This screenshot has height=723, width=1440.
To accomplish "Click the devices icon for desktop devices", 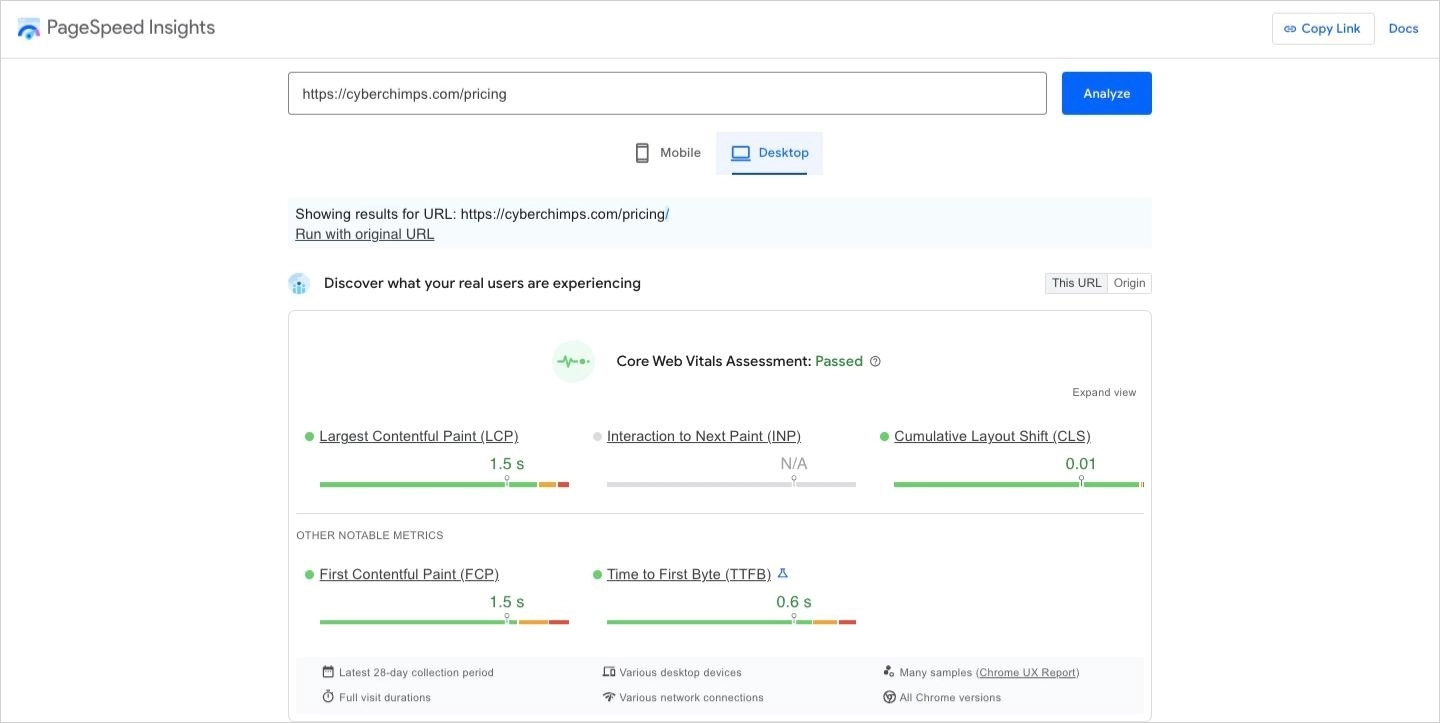I will (608, 672).
